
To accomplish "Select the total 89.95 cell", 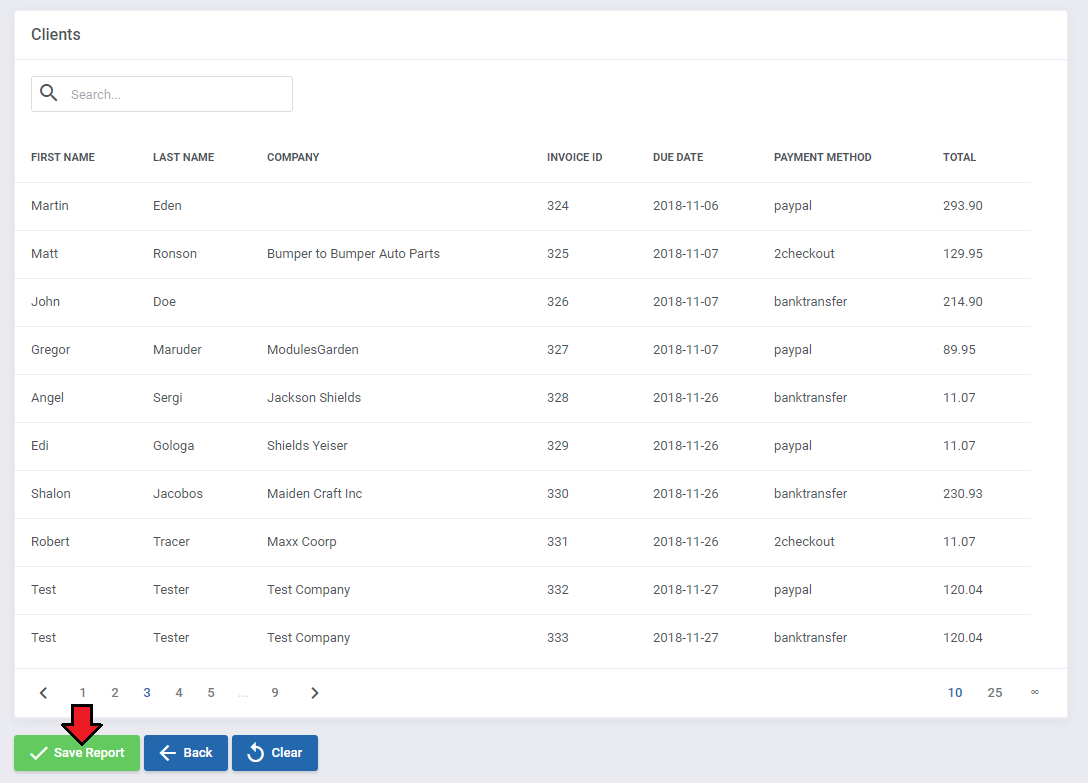I will point(959,350).
